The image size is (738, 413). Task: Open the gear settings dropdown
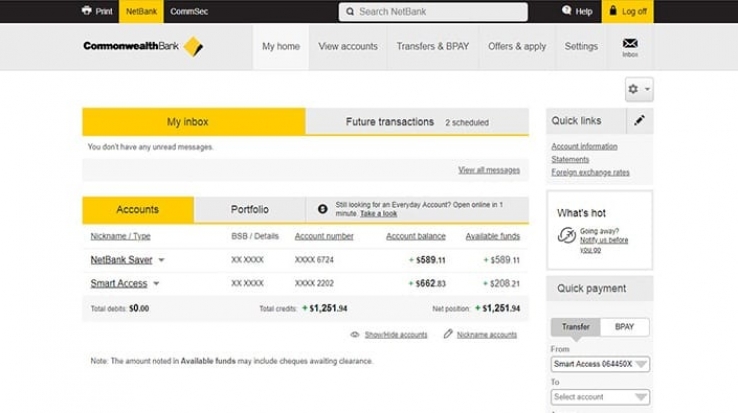pos(638,89)
